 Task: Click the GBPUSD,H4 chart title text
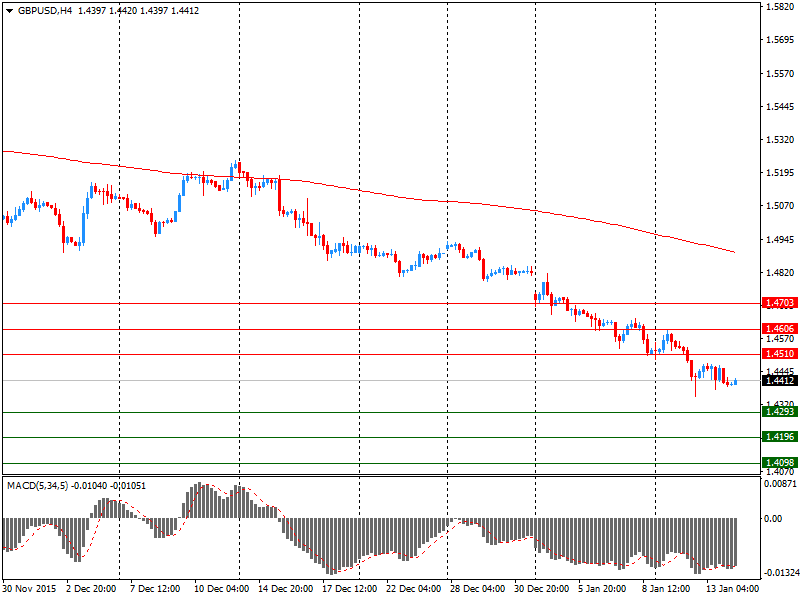[x=45, y=11]
